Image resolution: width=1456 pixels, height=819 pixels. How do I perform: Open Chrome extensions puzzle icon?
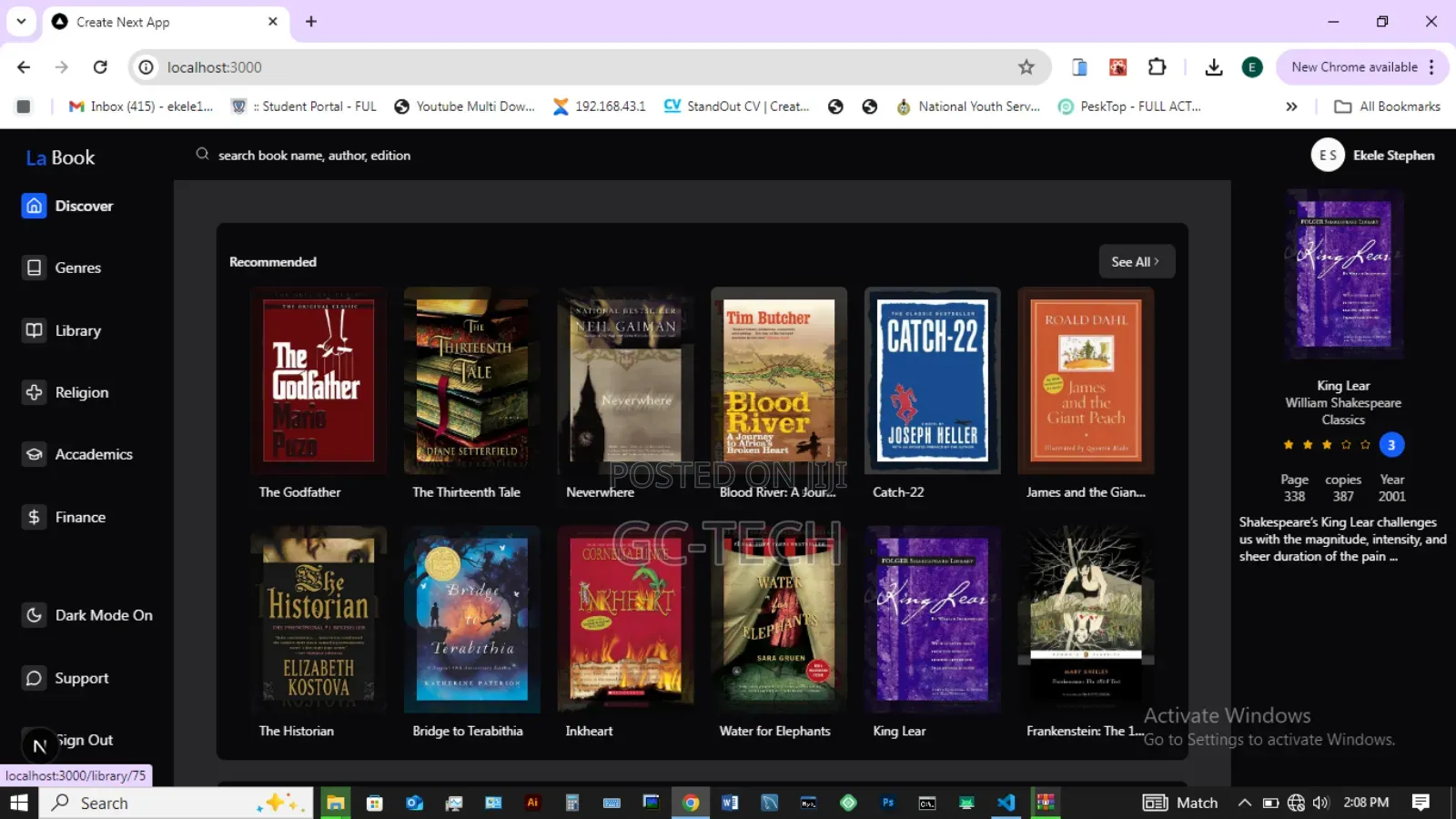[x=1157, y=67]
